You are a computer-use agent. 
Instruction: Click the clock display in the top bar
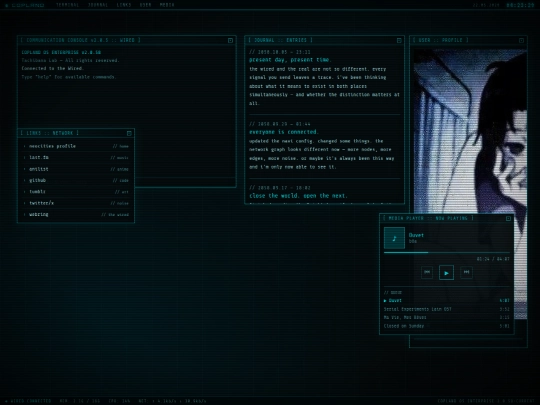pos(520,5)
